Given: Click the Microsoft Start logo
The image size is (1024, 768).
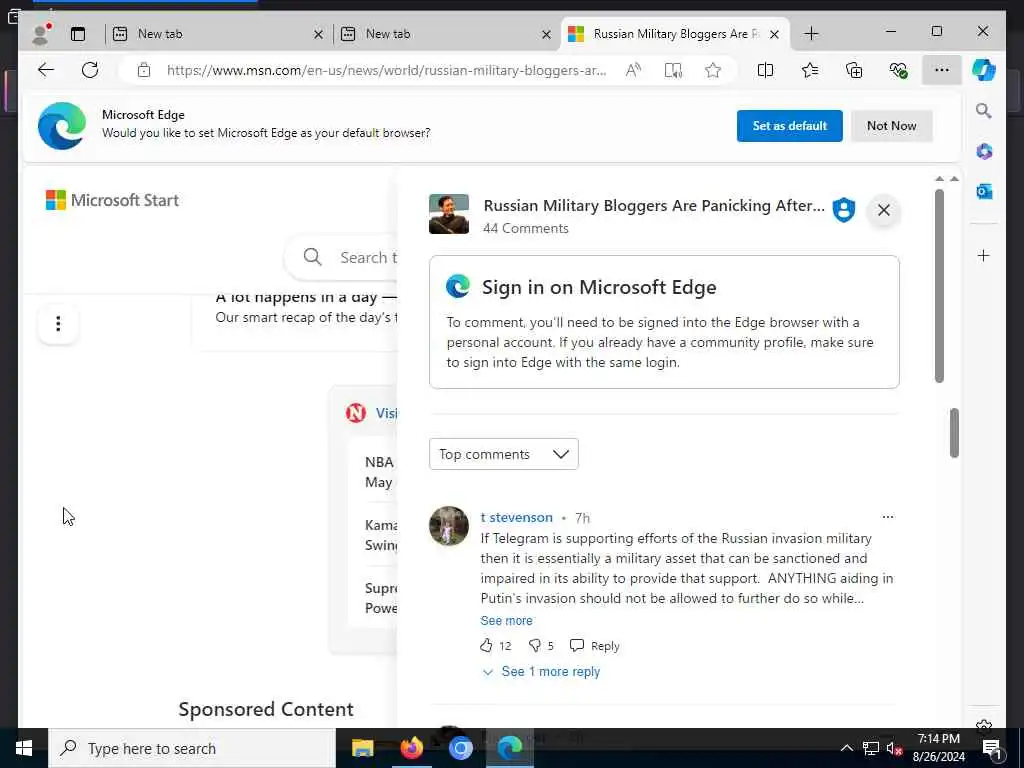Looking at the screenshot, I should point(112,200).
